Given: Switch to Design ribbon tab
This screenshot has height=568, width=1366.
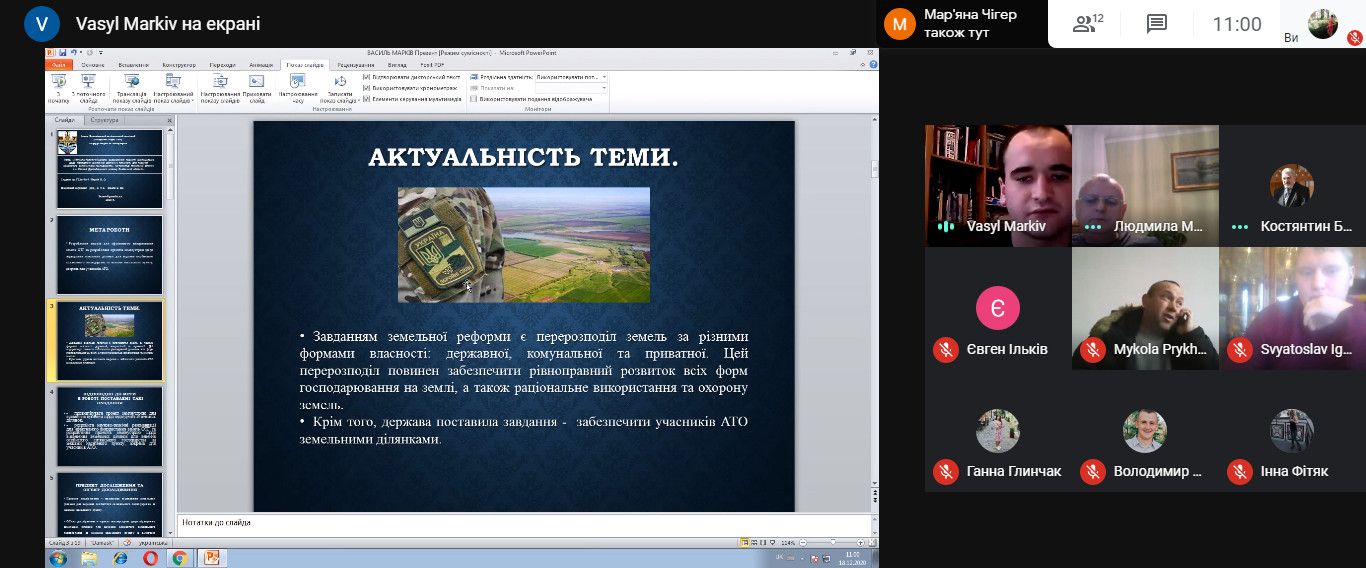Looking at the screenshot, I should tap(179, 65).
